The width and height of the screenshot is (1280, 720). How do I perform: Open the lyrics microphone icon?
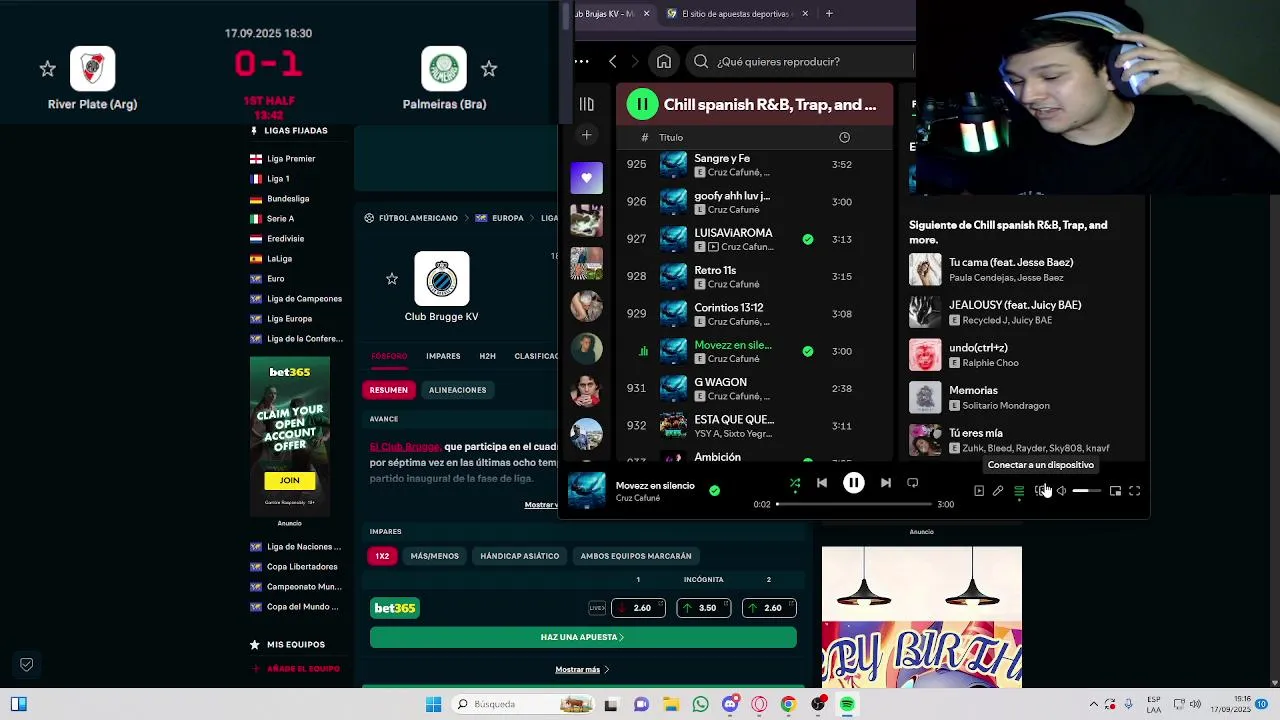click(998, 491)
